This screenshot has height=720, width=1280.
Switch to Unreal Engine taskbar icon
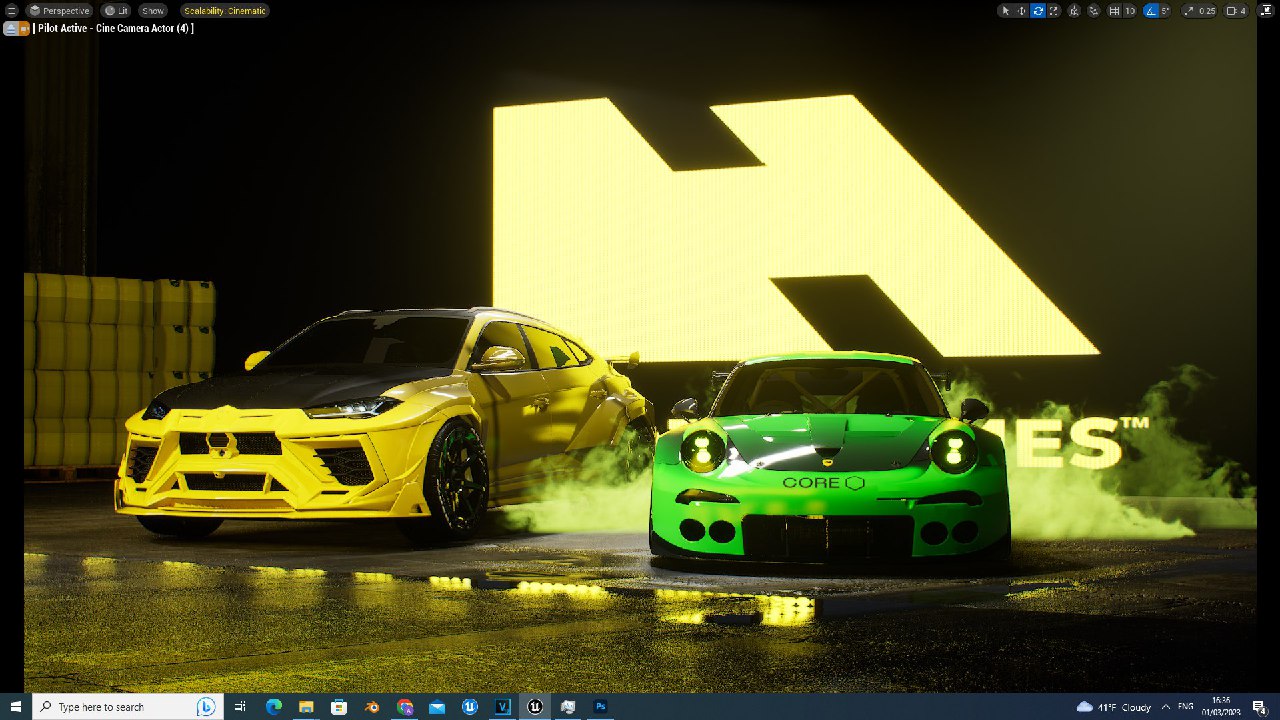tap(535, 706)
